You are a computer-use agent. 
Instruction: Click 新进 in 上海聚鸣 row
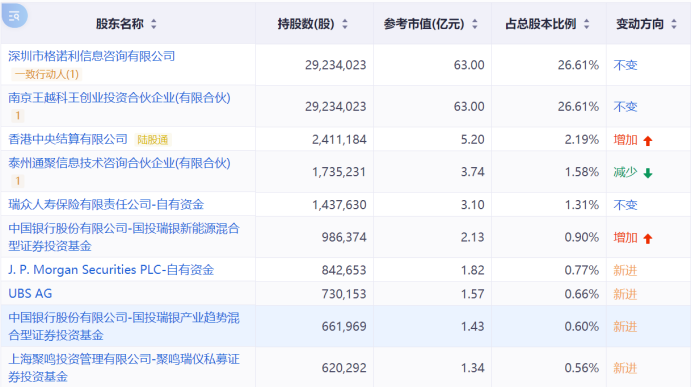pos(625,368)
